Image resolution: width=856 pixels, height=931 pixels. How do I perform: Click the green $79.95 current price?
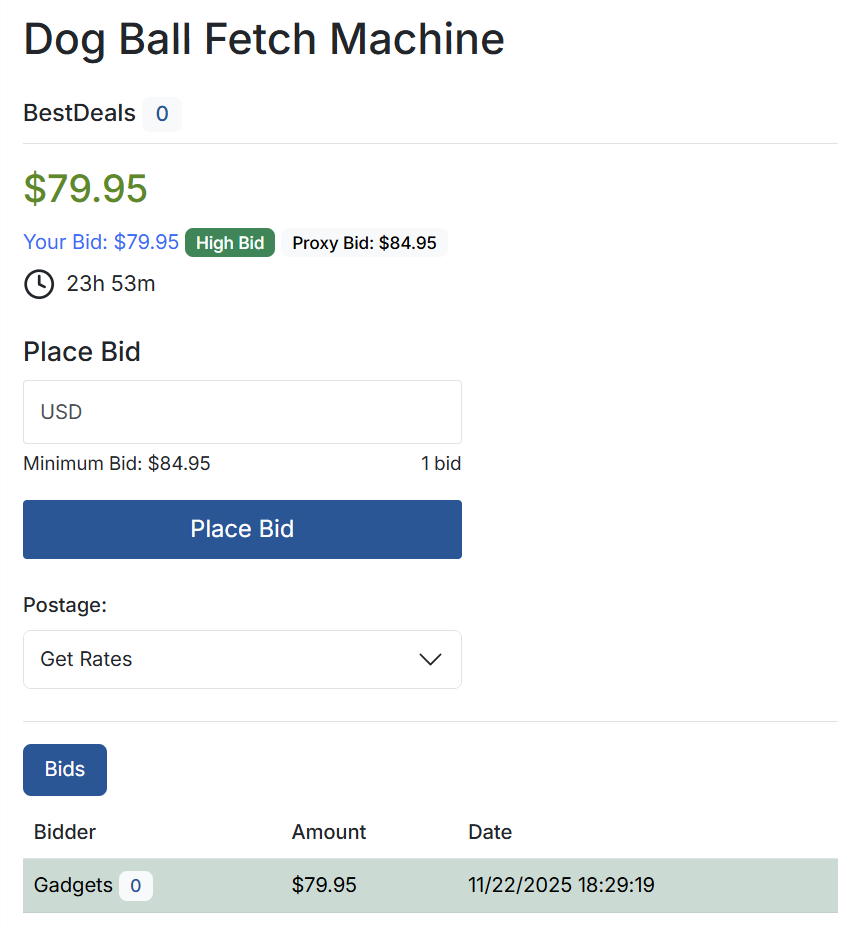coord(86,188)
